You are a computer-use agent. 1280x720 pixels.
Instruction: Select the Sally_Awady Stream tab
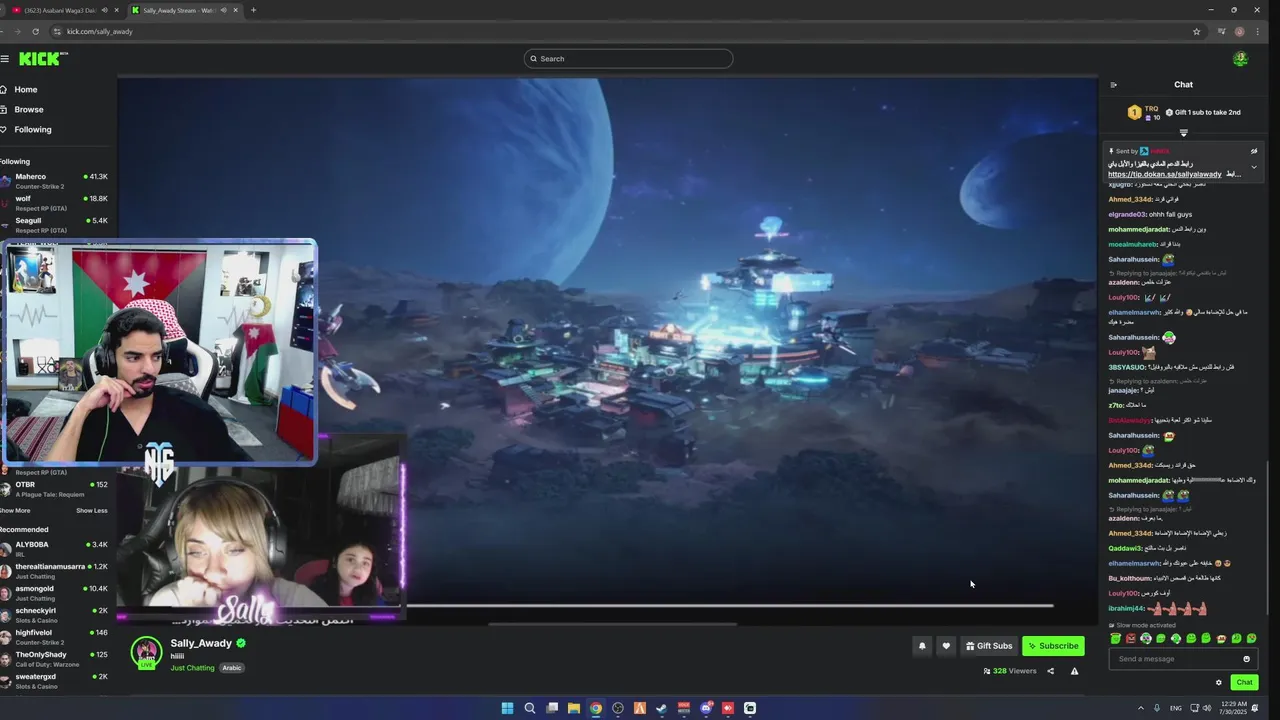[x=184, y=10]
